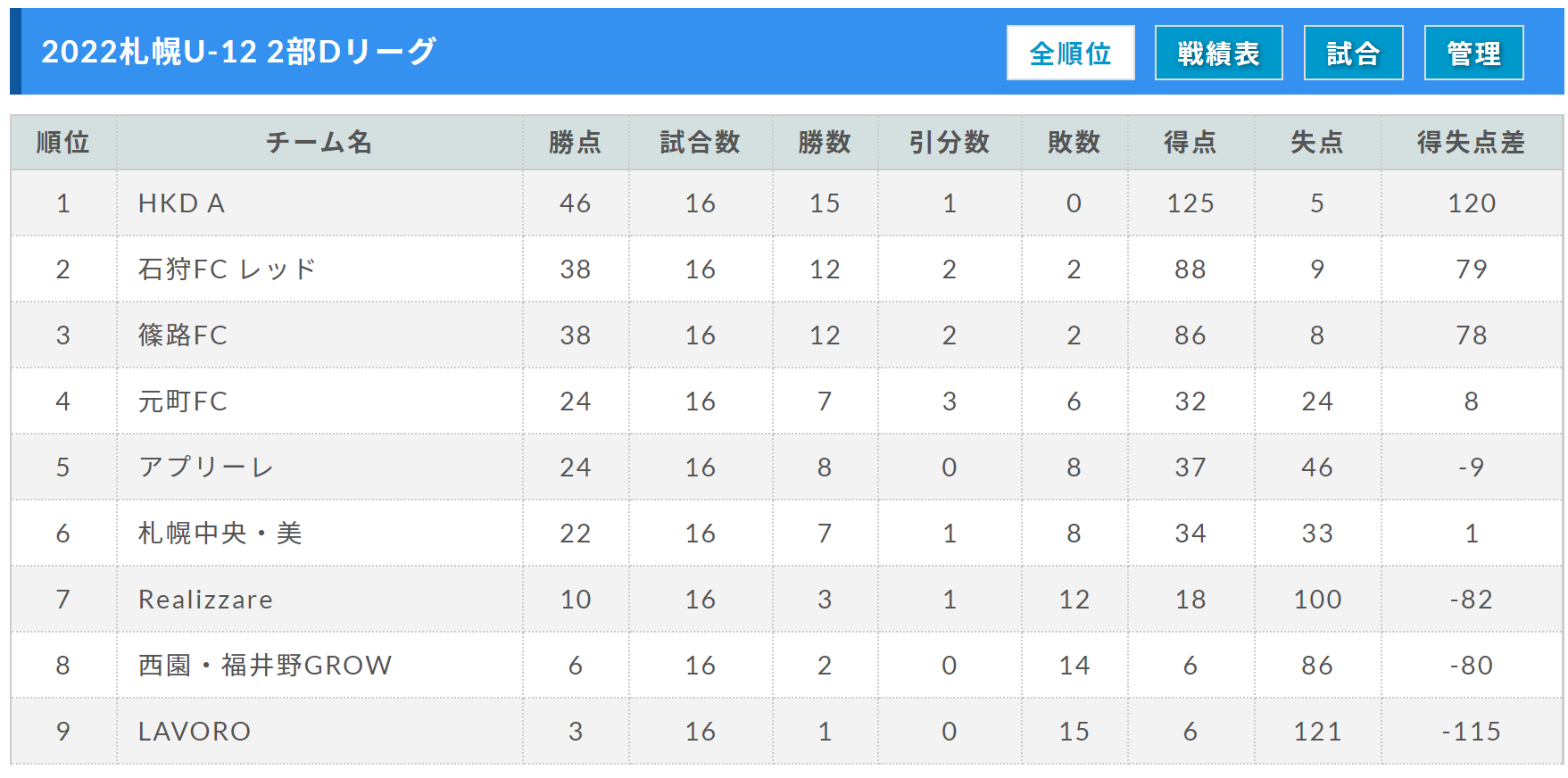Select the league title 2022札幌U-12 2部Dリーグ
Viewport: 1568px width, 778px height.
pos(238,52)
